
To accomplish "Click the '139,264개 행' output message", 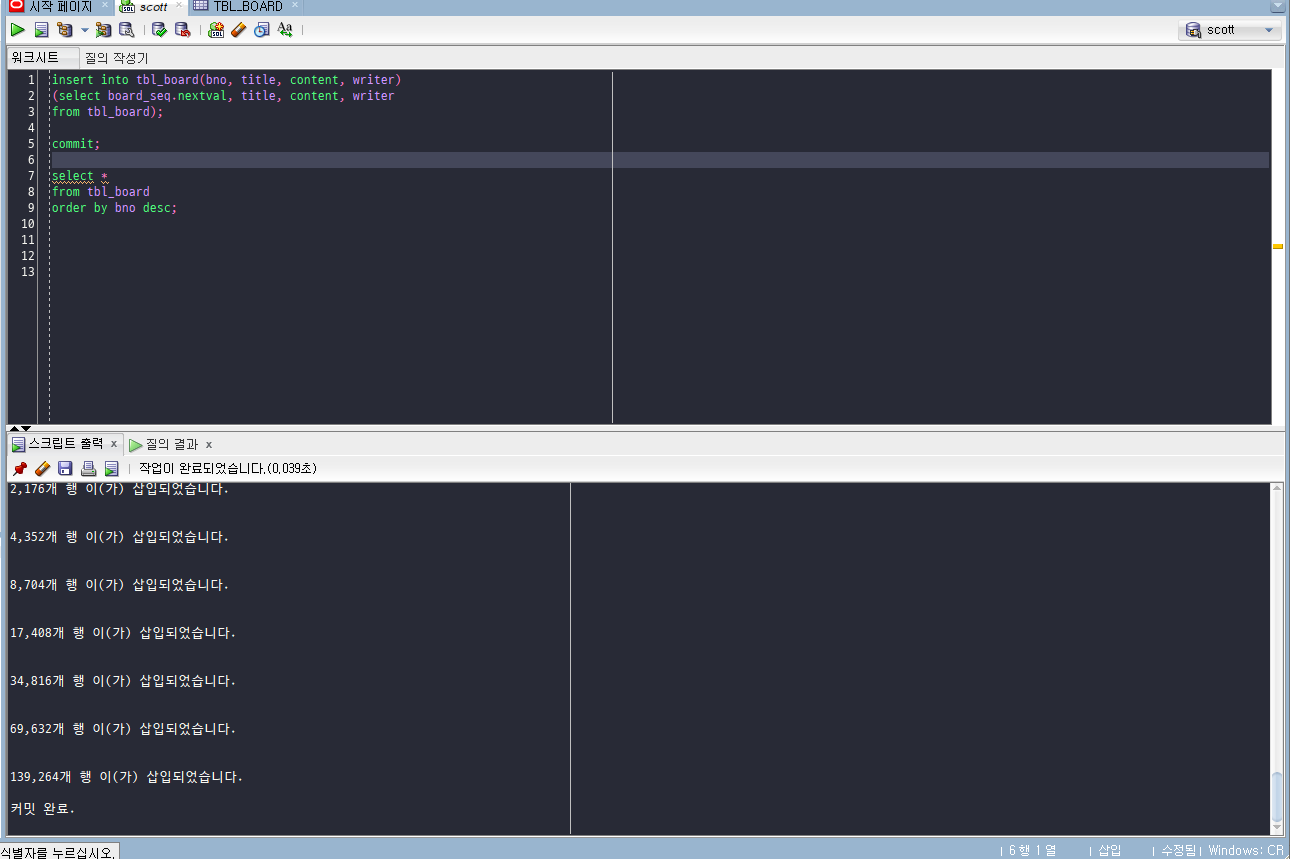I will point(126,776).
